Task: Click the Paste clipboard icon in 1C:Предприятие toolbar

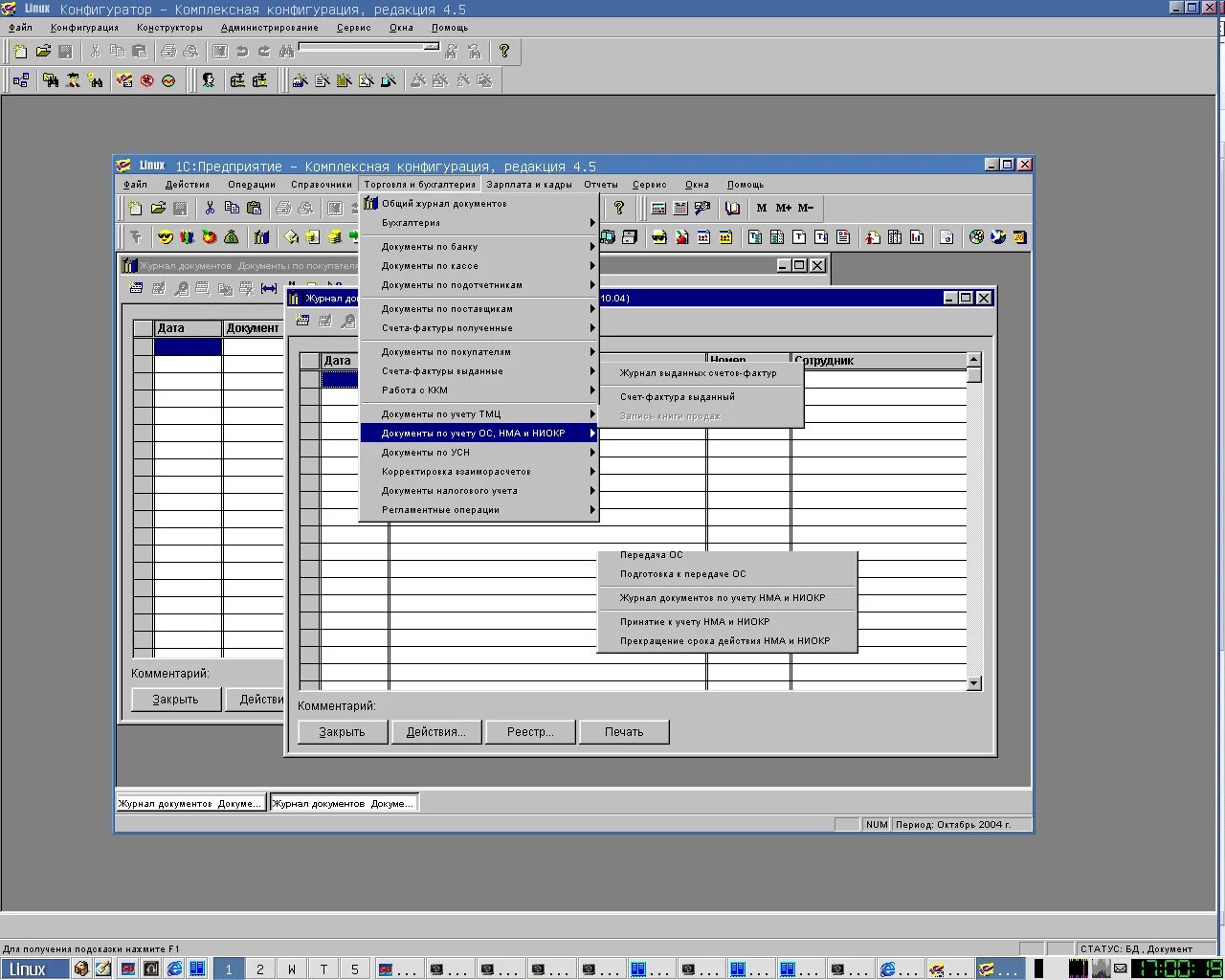Action: [254, 208]
